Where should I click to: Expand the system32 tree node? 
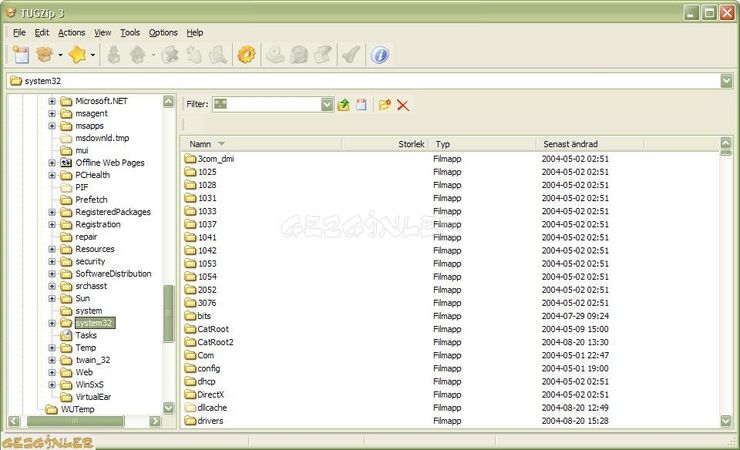pyautogui.click(x=52, y=323)
